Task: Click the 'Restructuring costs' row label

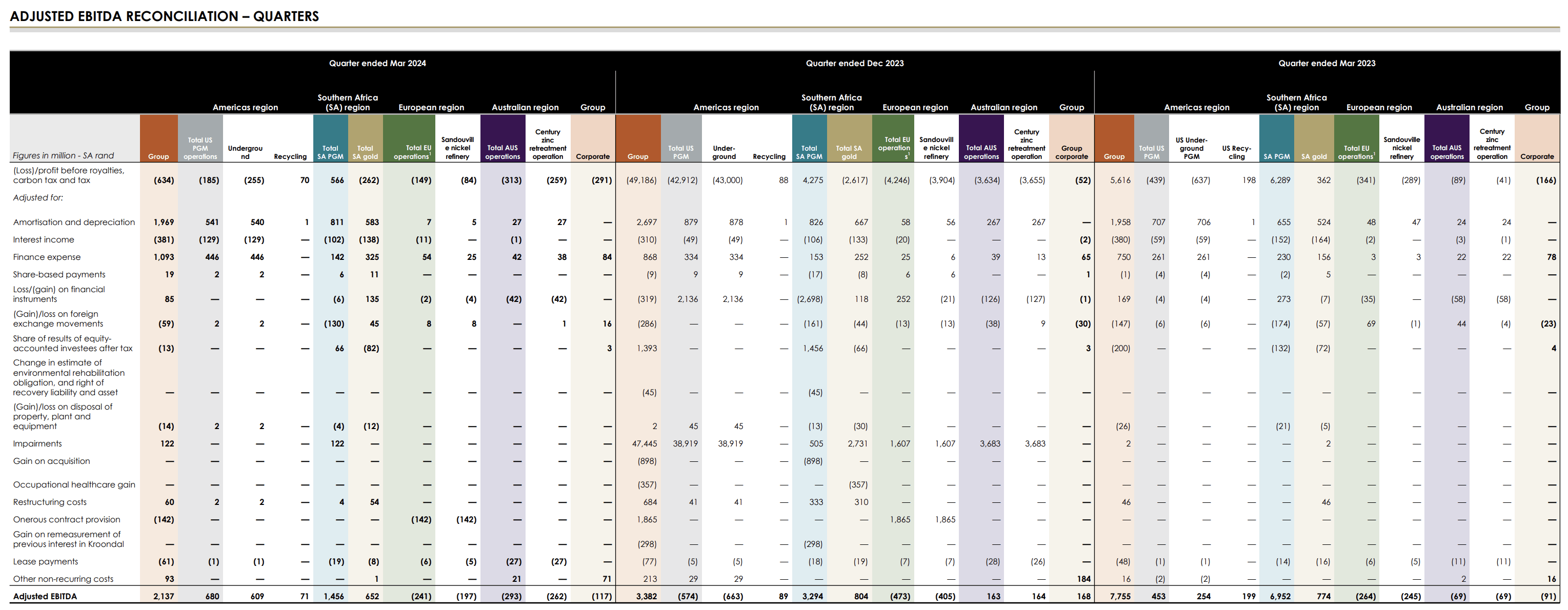Action: point(51,502)
